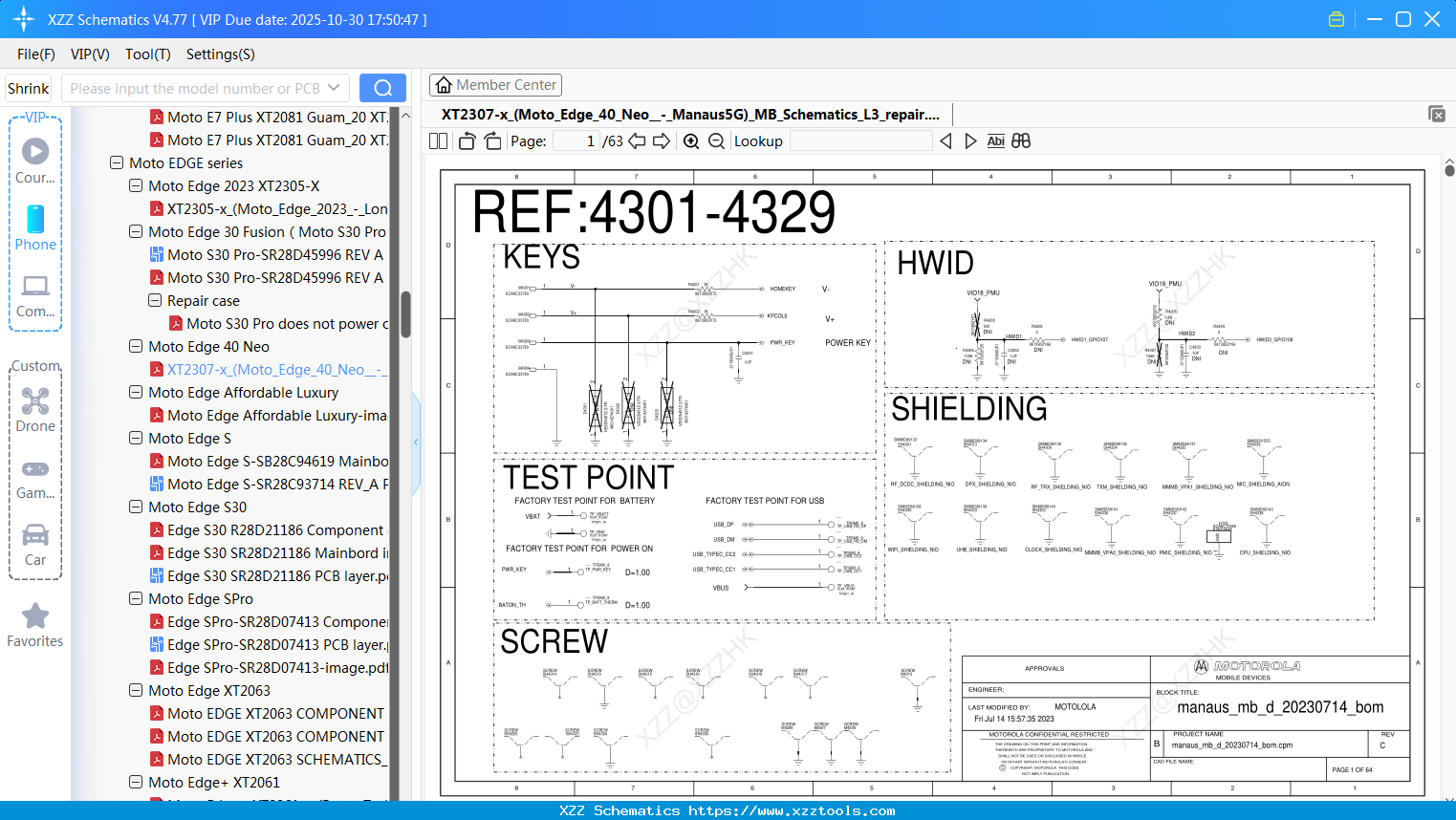Collapse the Moto Edge 40 Neo node
Image resolution: width=1456 pixels, height=820 pixels.
click(x=135, y=346)
